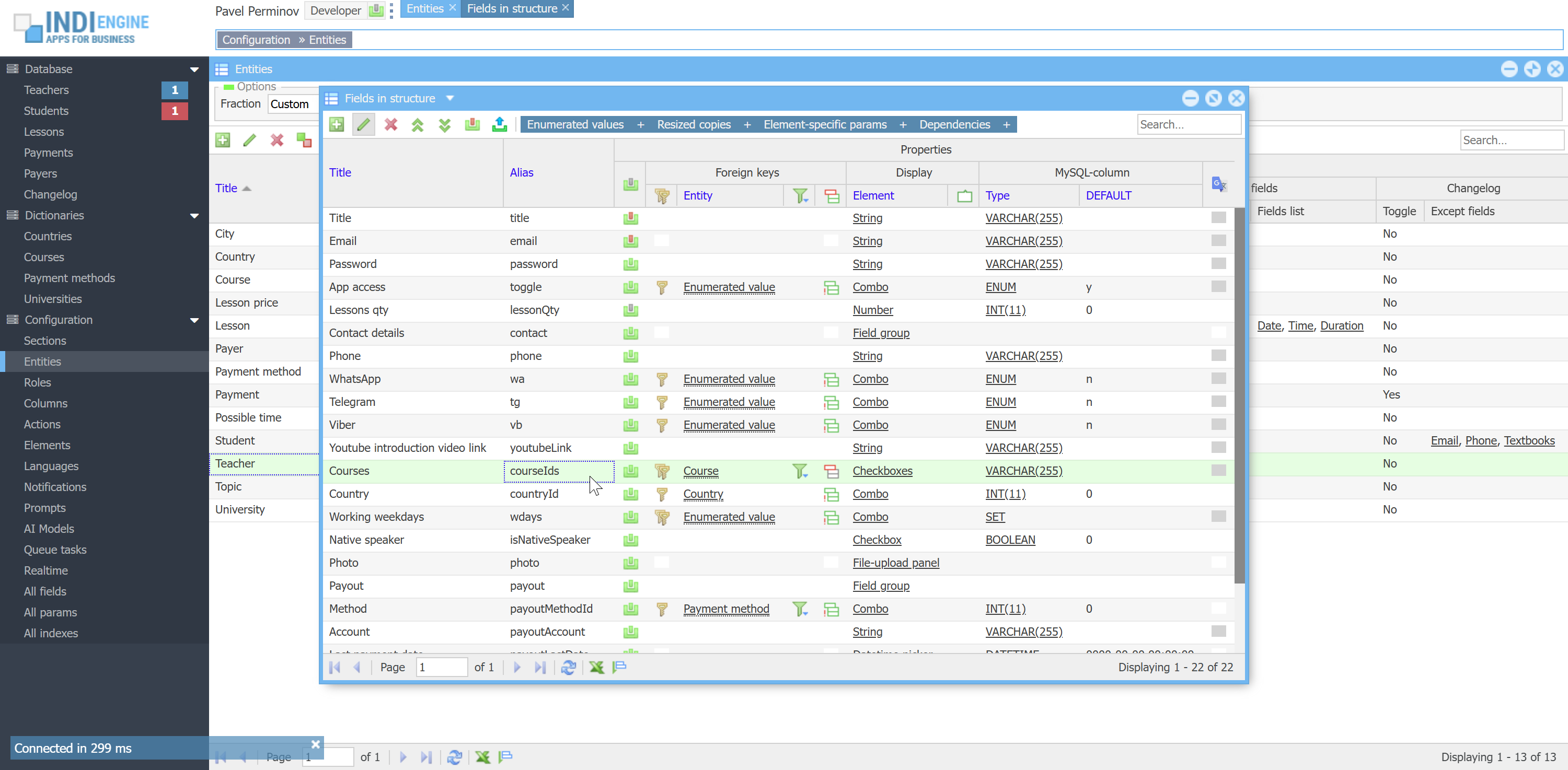Viewport: 1568px width, 770px height.
Task: Click the translate icon in the grid header
Action: (x=1219, y=184)
